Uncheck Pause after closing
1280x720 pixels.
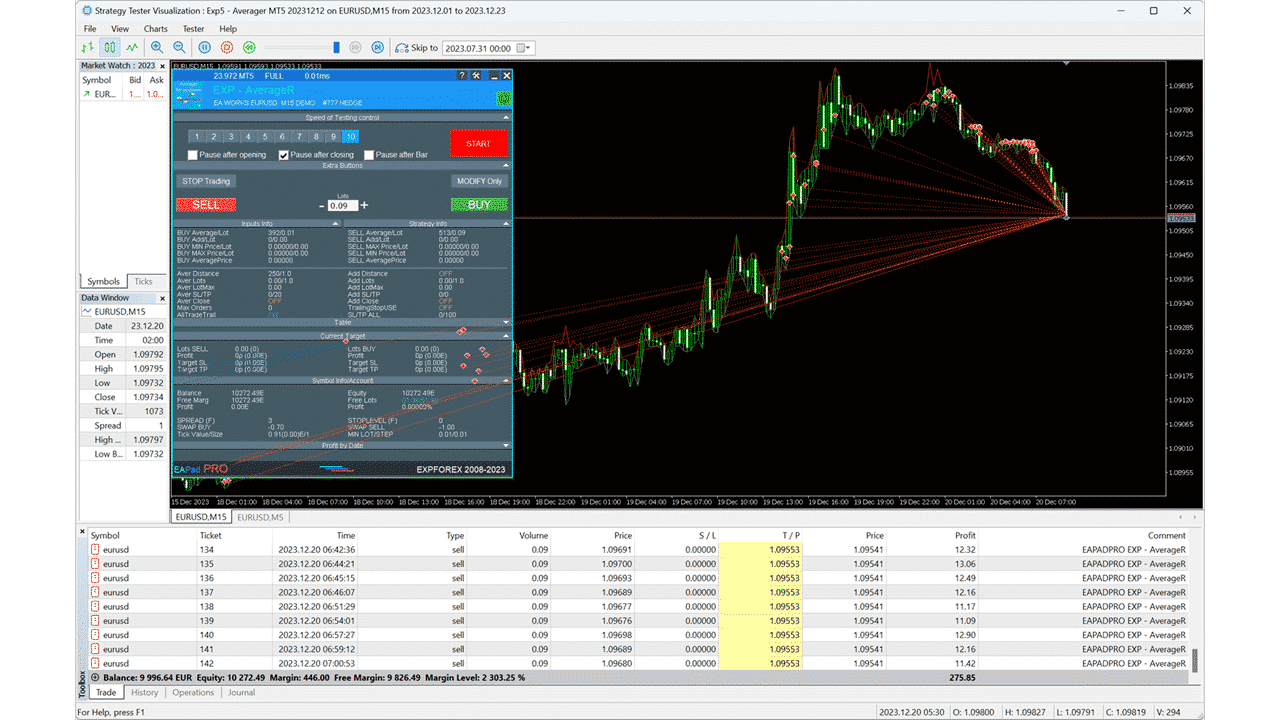[284, 155]
